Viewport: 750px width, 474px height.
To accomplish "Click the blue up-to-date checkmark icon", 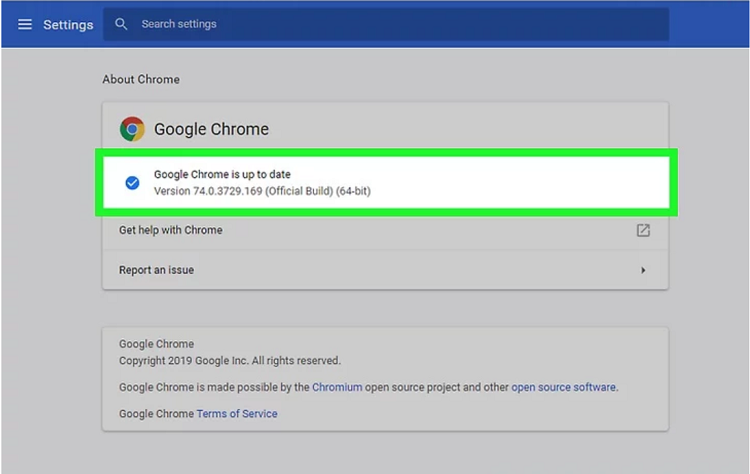I will pyautogui.click(x=132, y=183).
